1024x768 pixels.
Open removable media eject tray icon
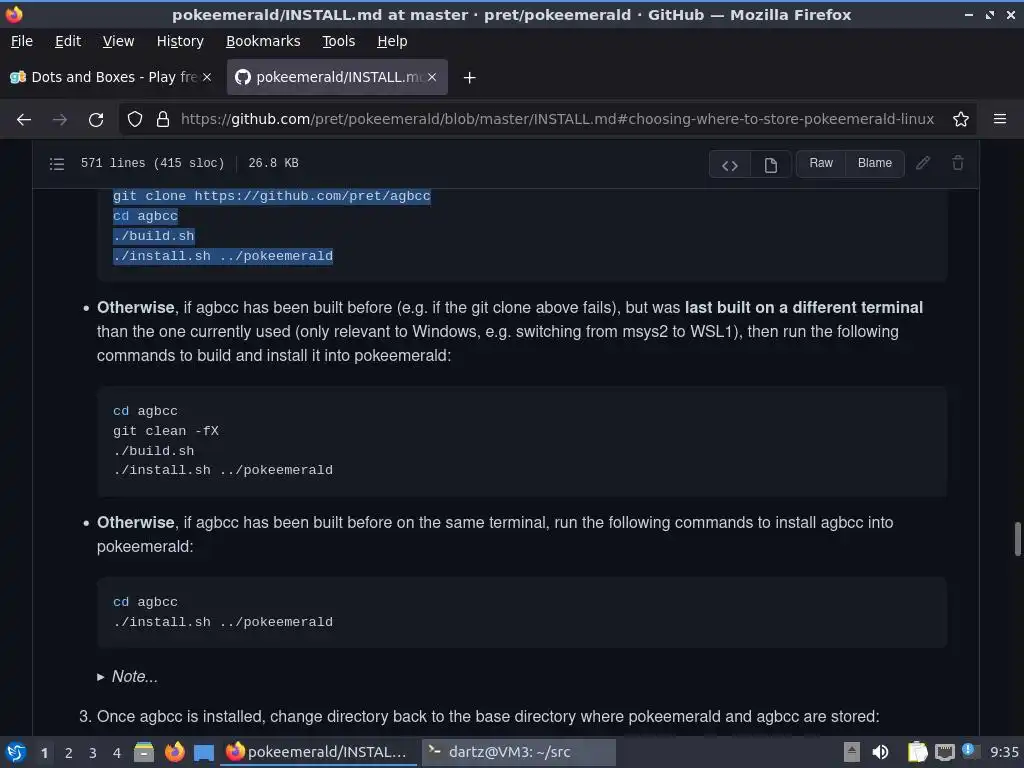pos(851,752)
